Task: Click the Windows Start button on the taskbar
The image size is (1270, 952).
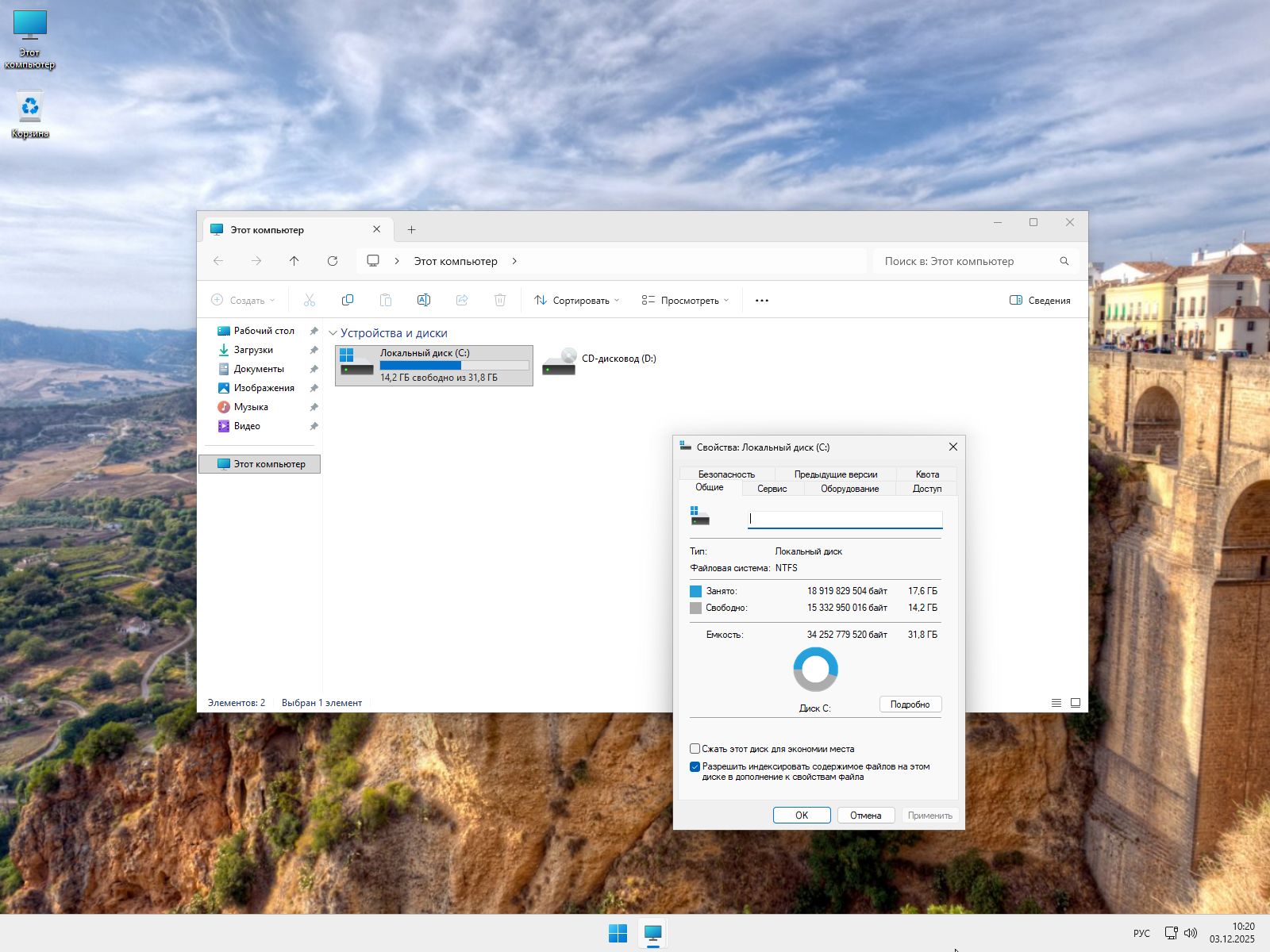Action: pos(618,933)
